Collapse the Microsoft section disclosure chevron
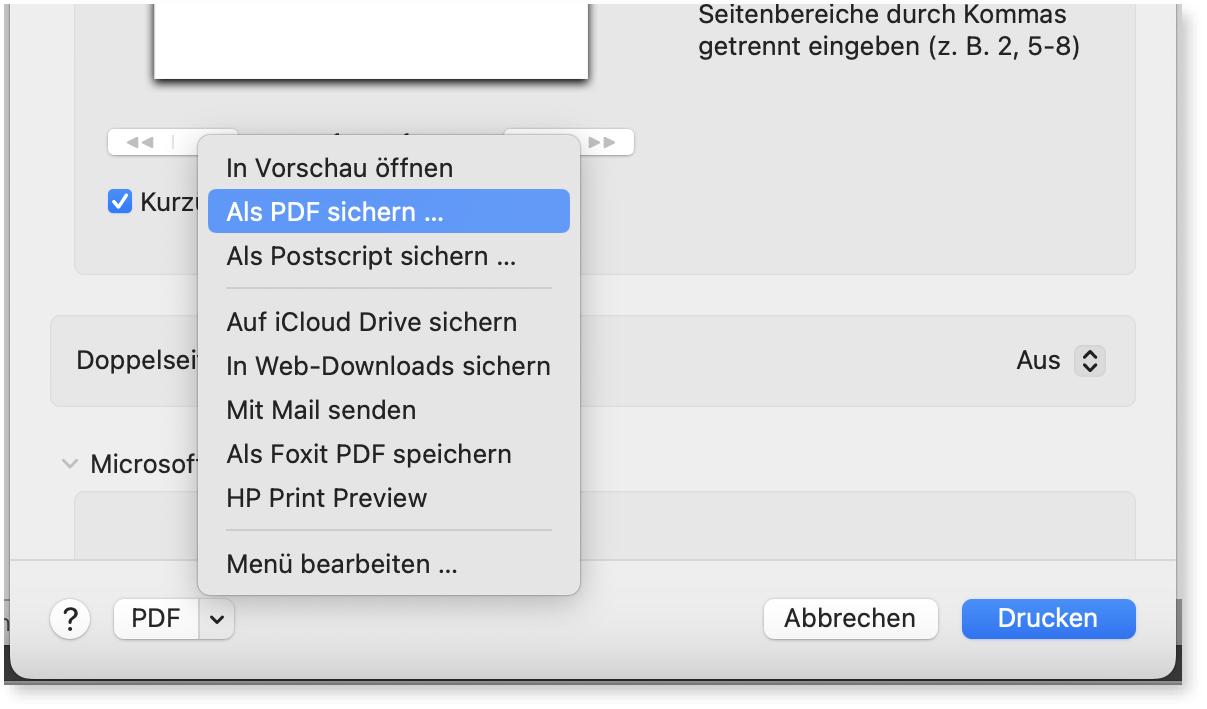Viewport: 1207px width, 709px height. (x=70, y=464)
